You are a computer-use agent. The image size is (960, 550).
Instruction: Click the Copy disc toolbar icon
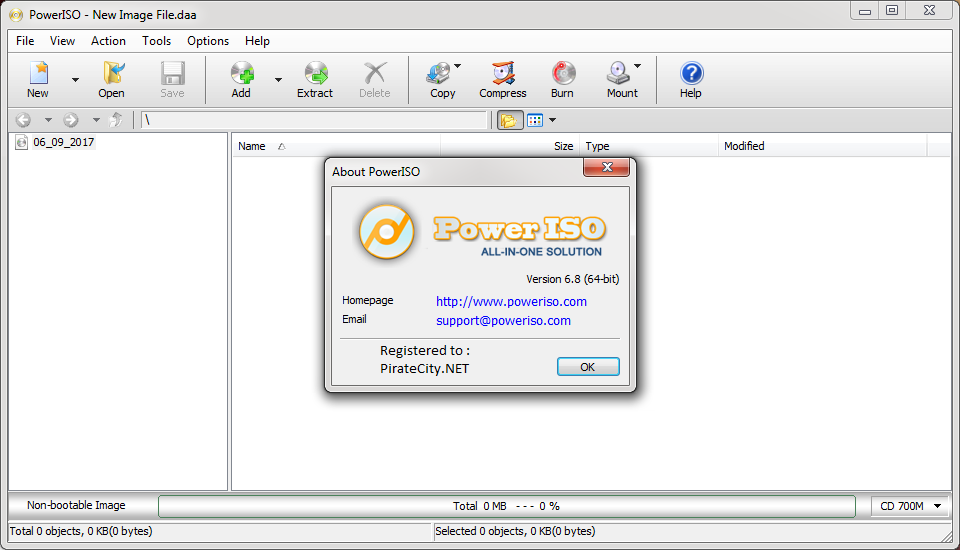[x=438, y=73]
